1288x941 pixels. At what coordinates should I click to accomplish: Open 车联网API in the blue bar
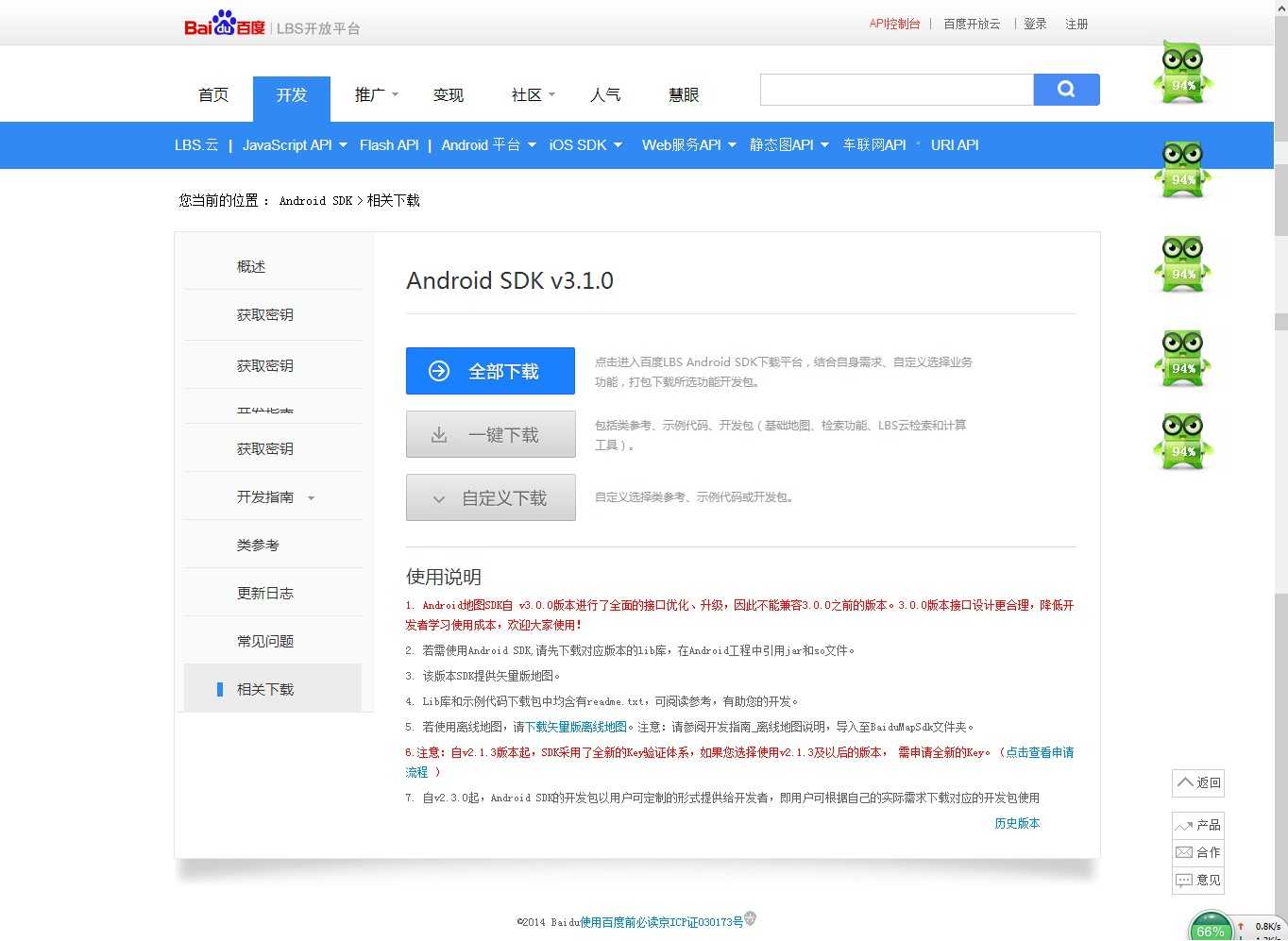(x=874, y=144)
